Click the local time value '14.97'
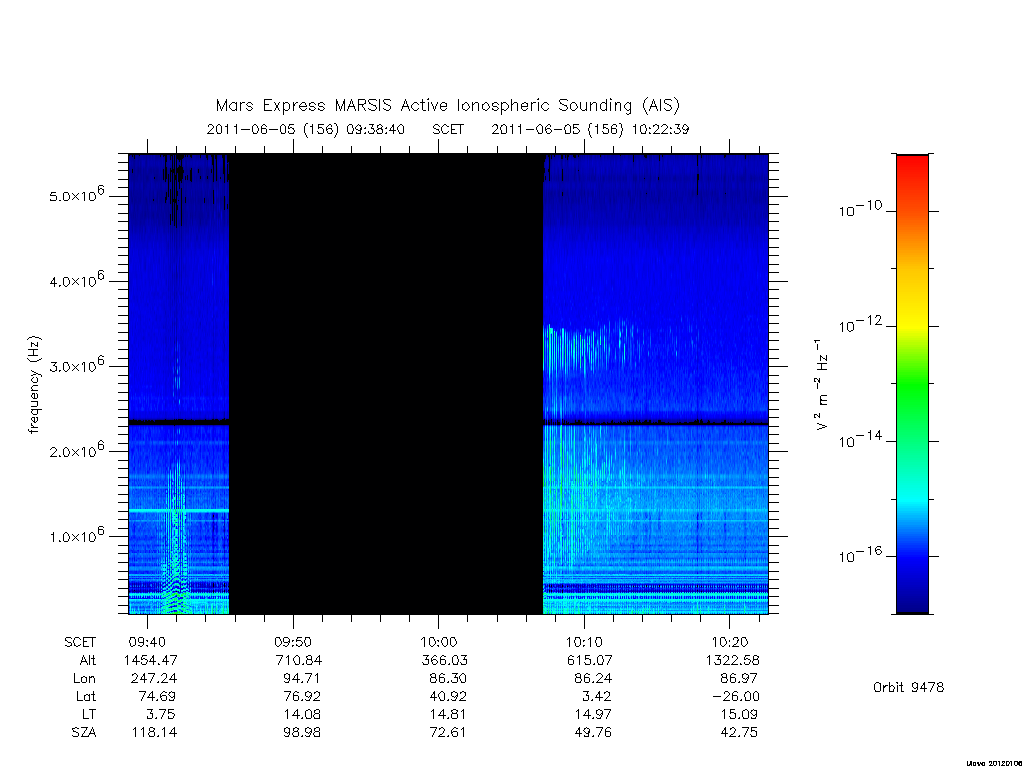Viewport: 1024px width, 768px height. 594,714
